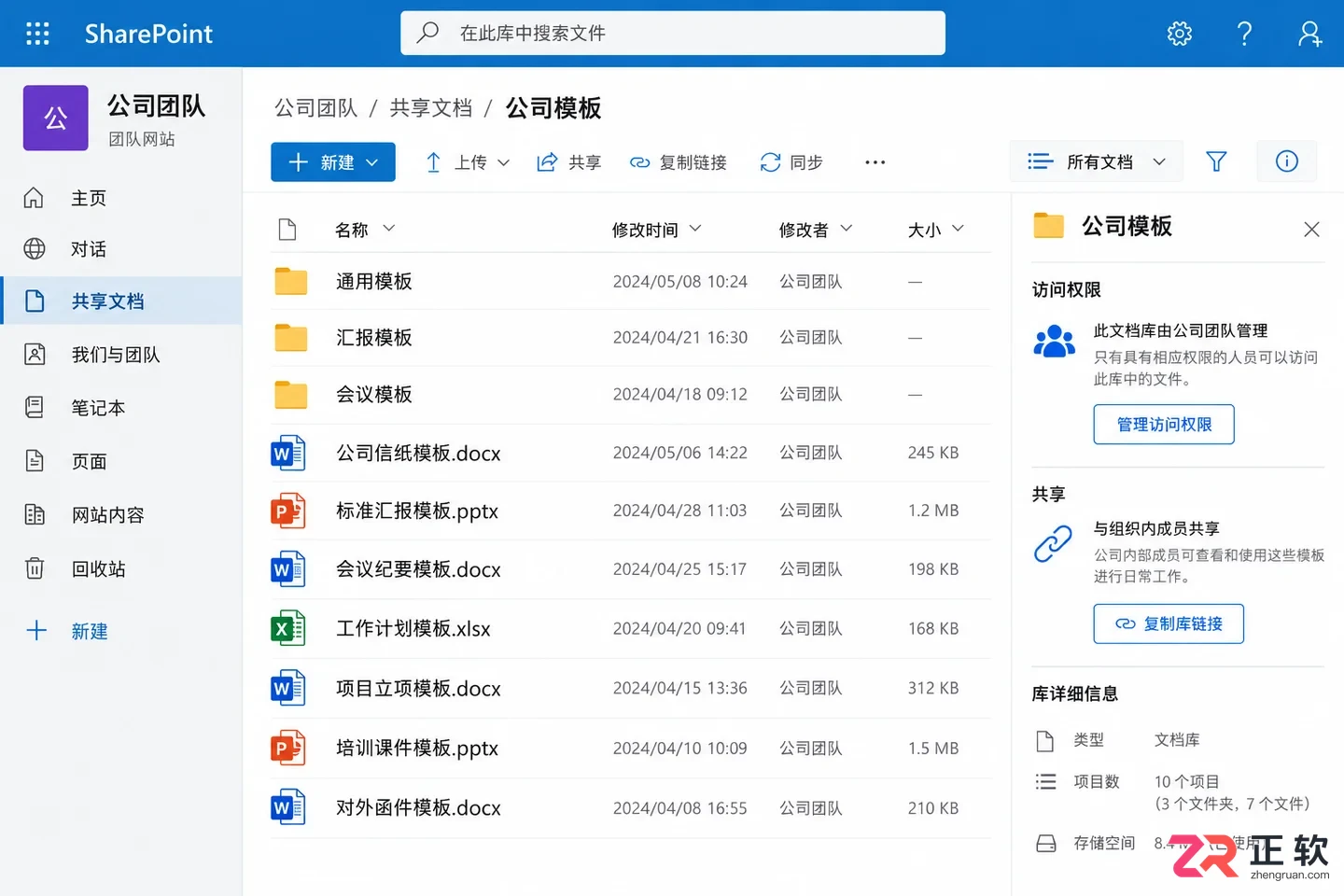Open the help question mark icon
The width and height of the screenshot is (1344, 896).
pos(1244,34)
